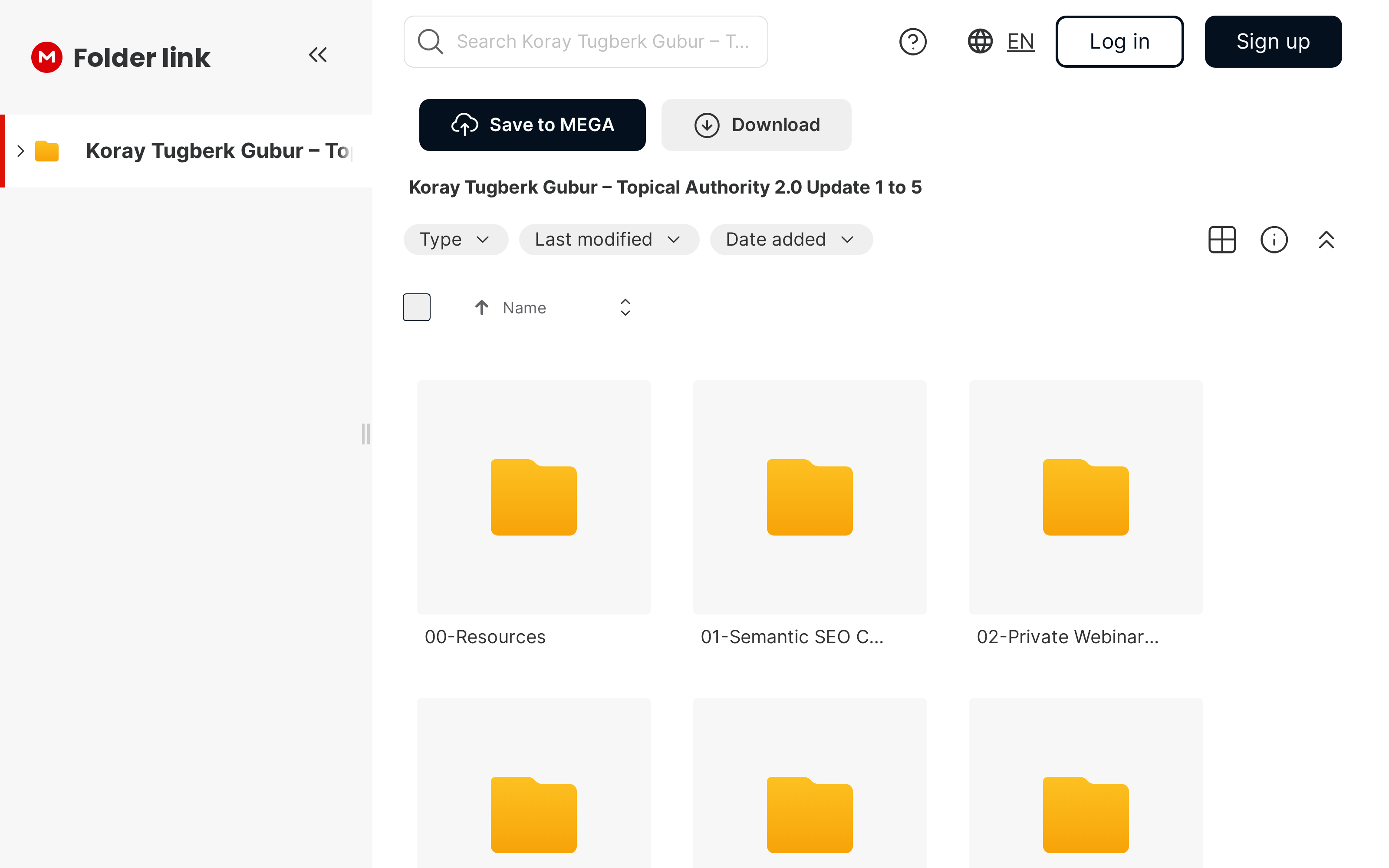Viewport: 1389px width, 868px height.
Task: Sort by Name column header
Action: (524, 308)
